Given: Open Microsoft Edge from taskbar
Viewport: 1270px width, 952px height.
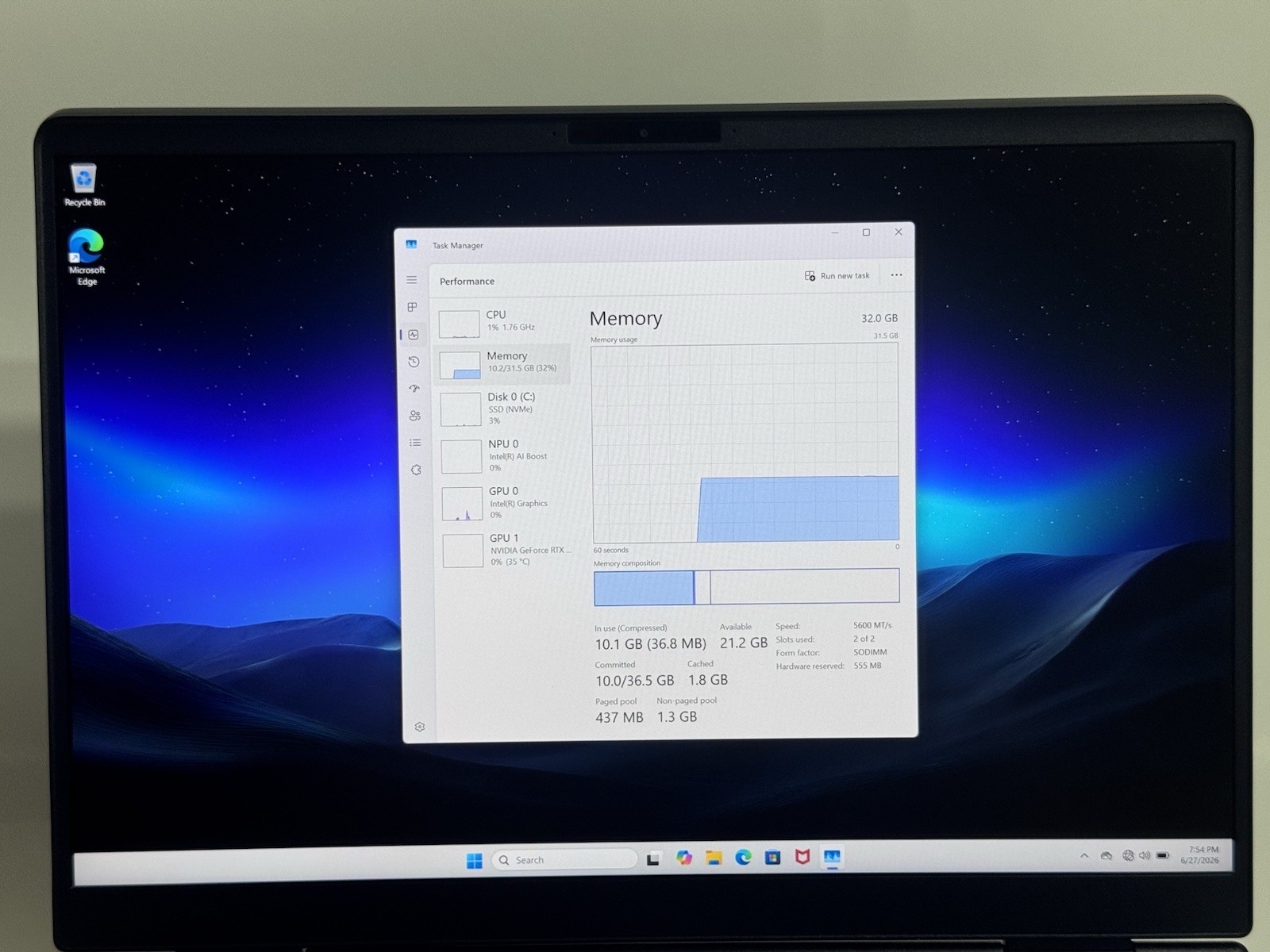Looking at the screenshot, I should click(x=743, y=858).
